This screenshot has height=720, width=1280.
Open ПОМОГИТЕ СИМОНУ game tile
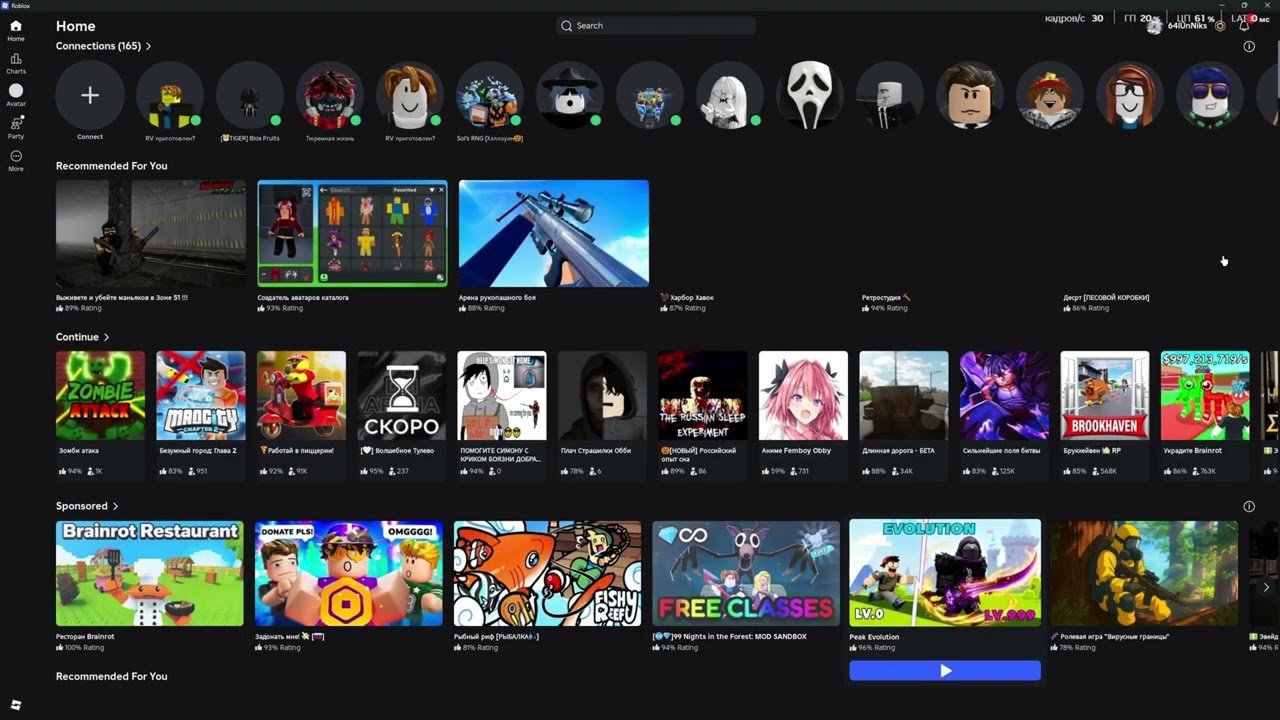click(502, 395)
